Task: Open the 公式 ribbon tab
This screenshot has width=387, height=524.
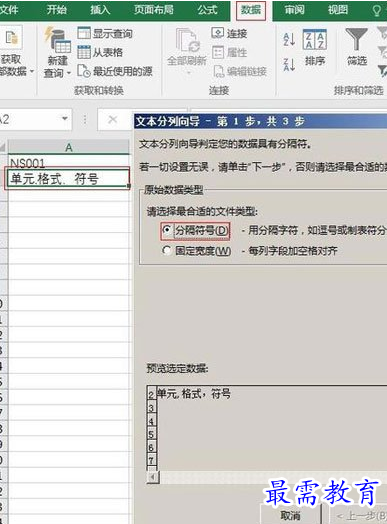Action: [x=207, y=10]
